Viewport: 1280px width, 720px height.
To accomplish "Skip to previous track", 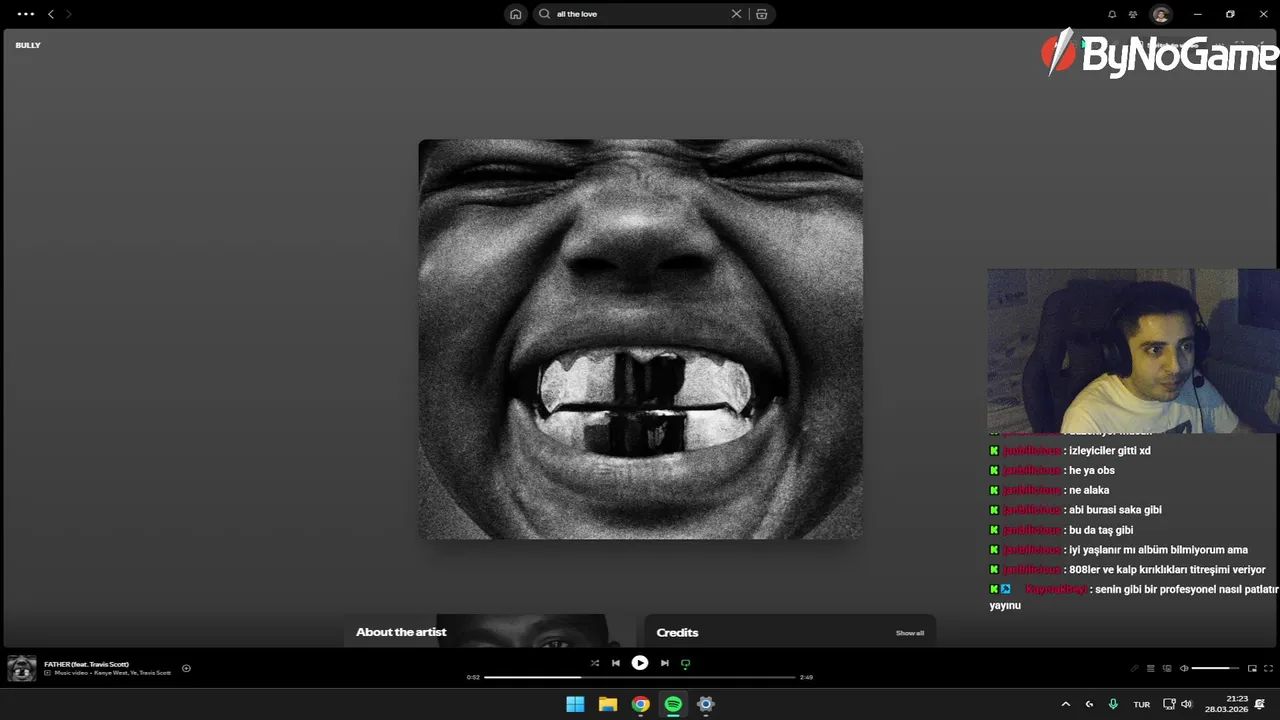I will [x=616, y=663].
